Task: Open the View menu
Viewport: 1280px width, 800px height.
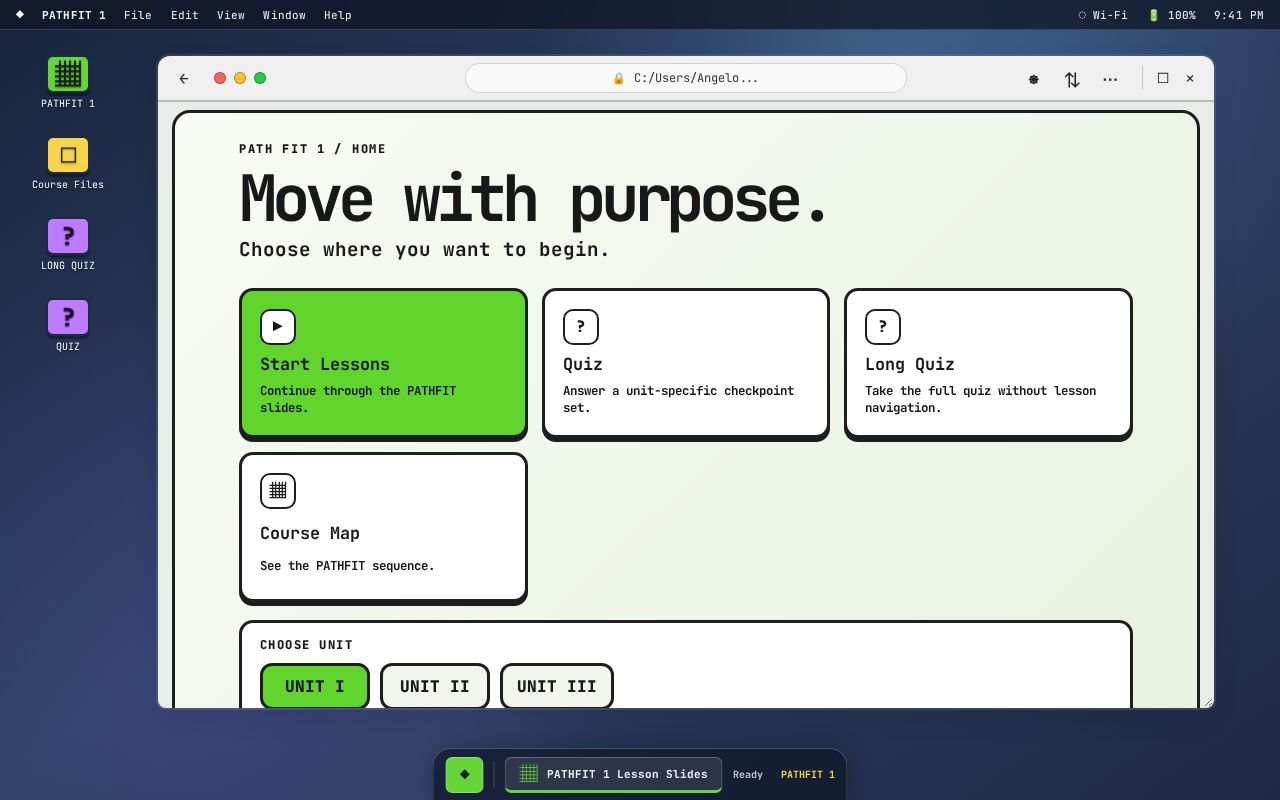Action: [231, 15]
